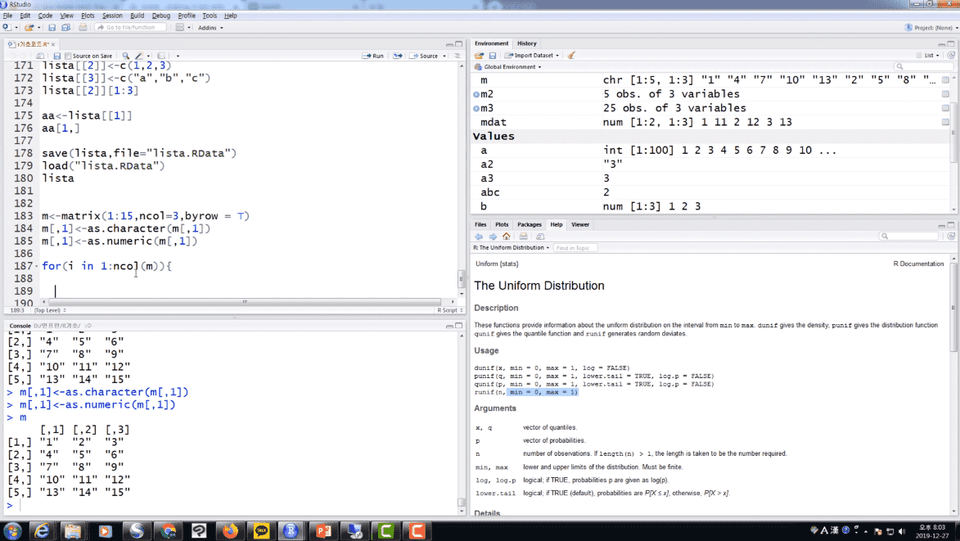This screenshot has width=960, height=541.
Task: Open Firefox from taskbar
Action: point(230,531)
